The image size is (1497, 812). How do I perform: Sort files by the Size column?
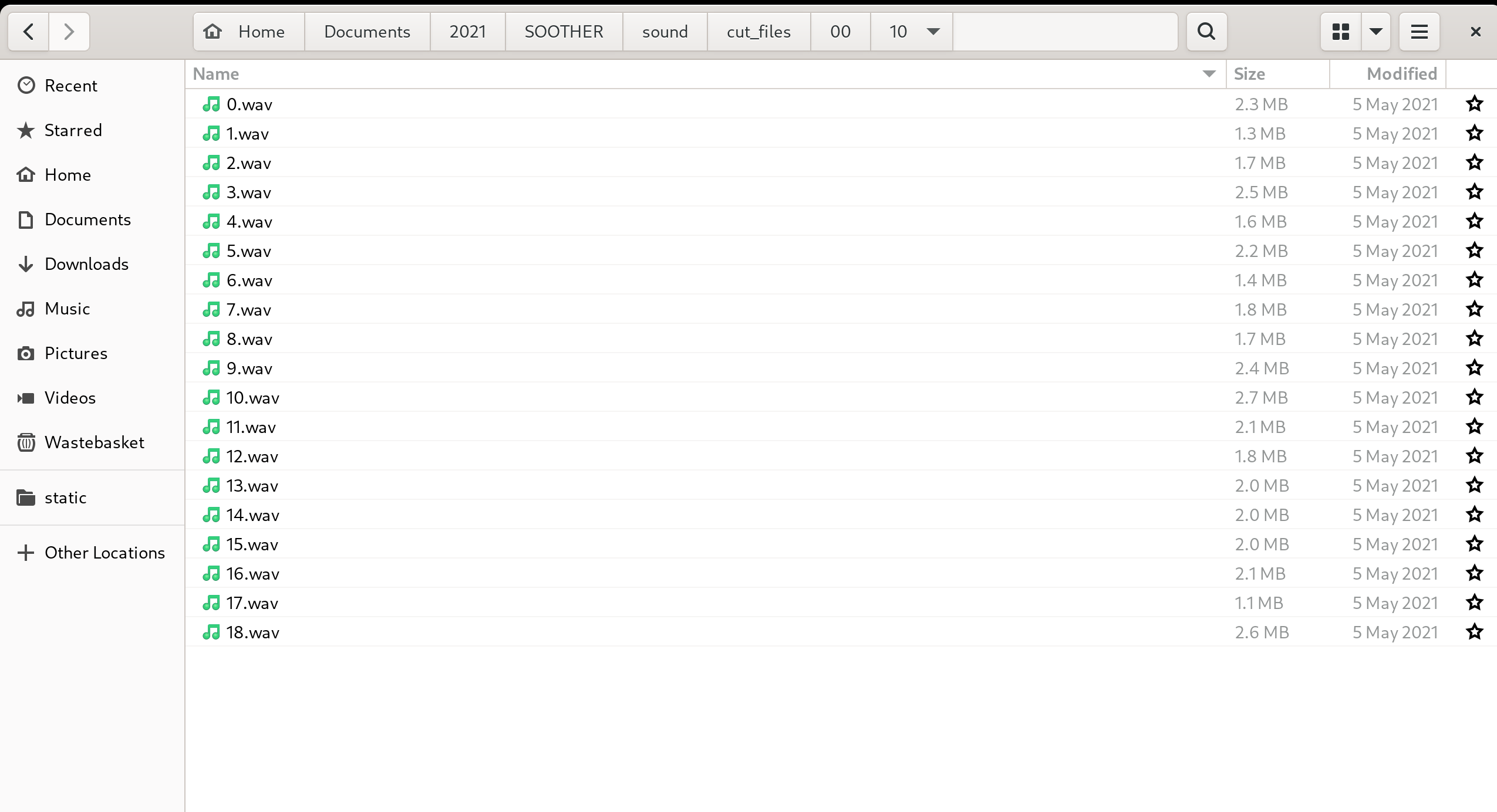pos(1249,73)
